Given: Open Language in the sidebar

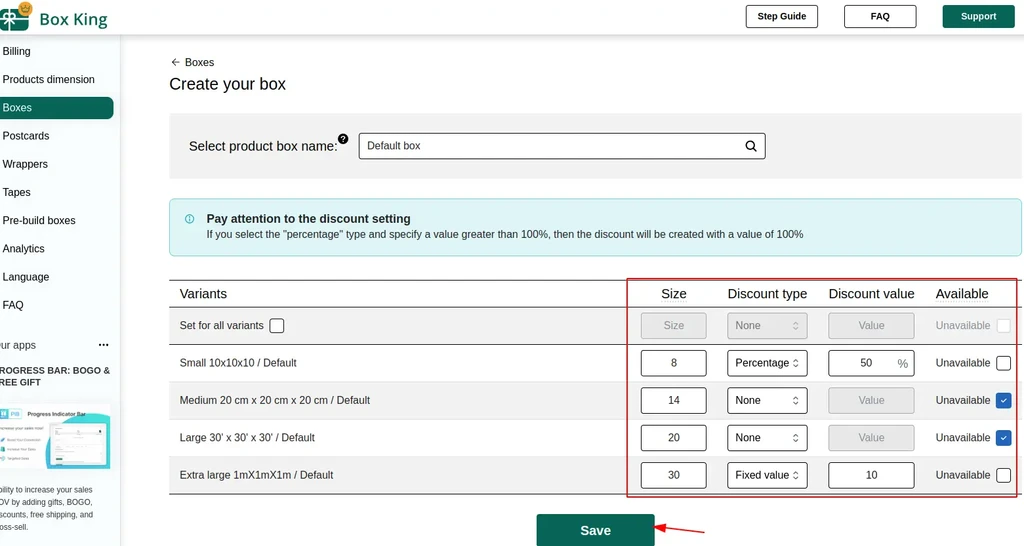Looking at the screenshot, I should [25, 277].
